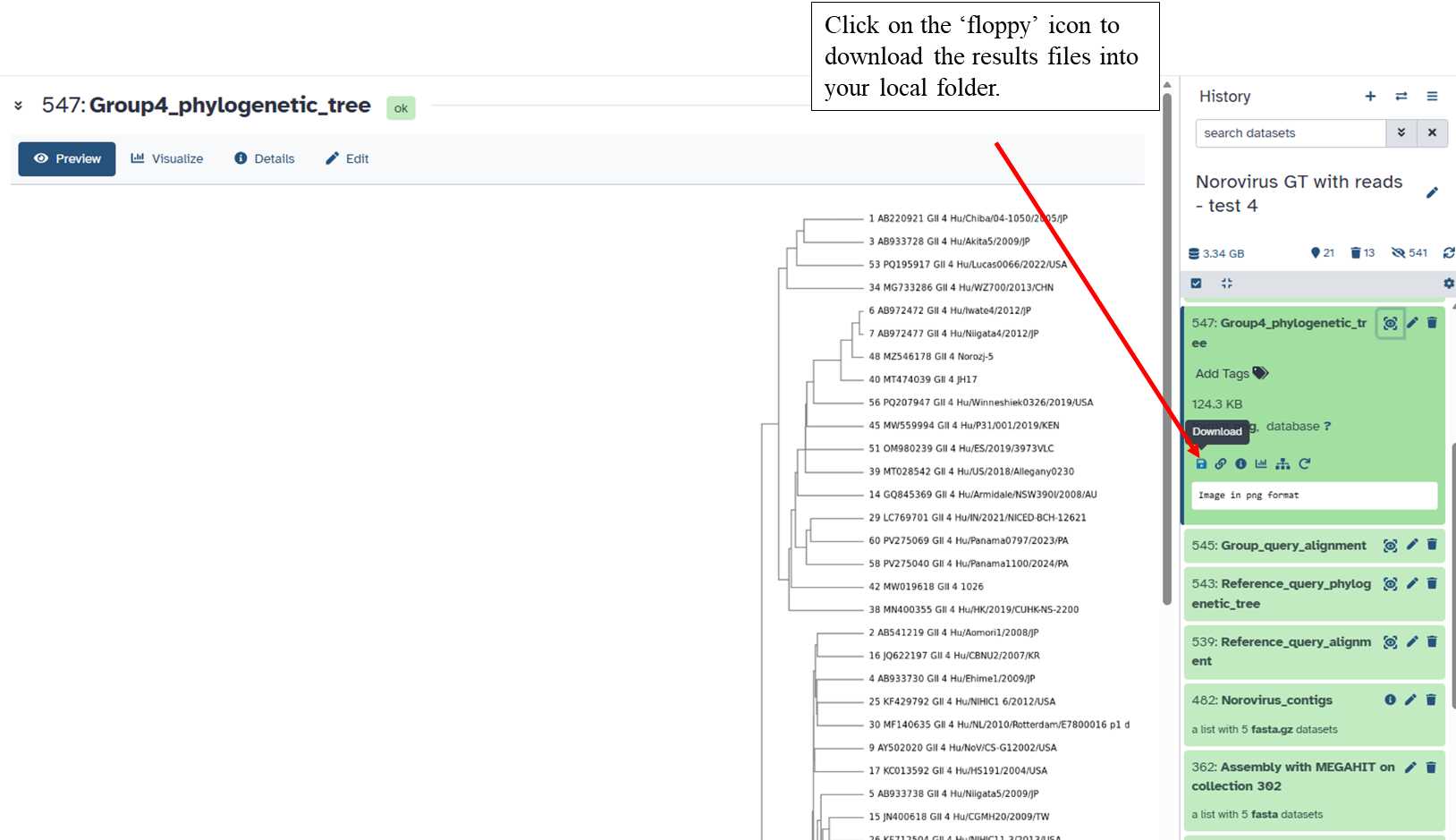The height and width of the screenshot is (840, 1456).
Task: Delete dataset 545 Group_query_alignment via trash icon
Action: point(1432,545)
